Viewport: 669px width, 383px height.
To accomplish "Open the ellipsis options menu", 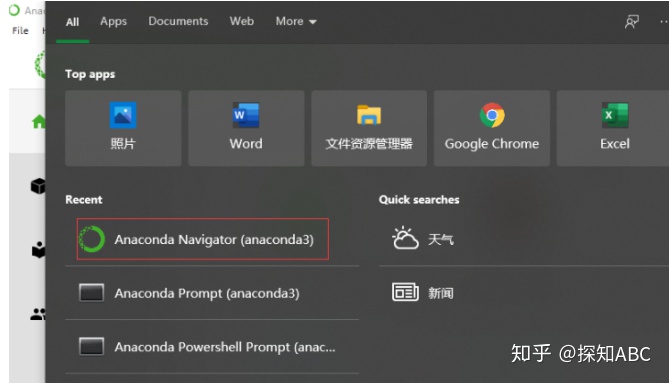I will point(664,21).
